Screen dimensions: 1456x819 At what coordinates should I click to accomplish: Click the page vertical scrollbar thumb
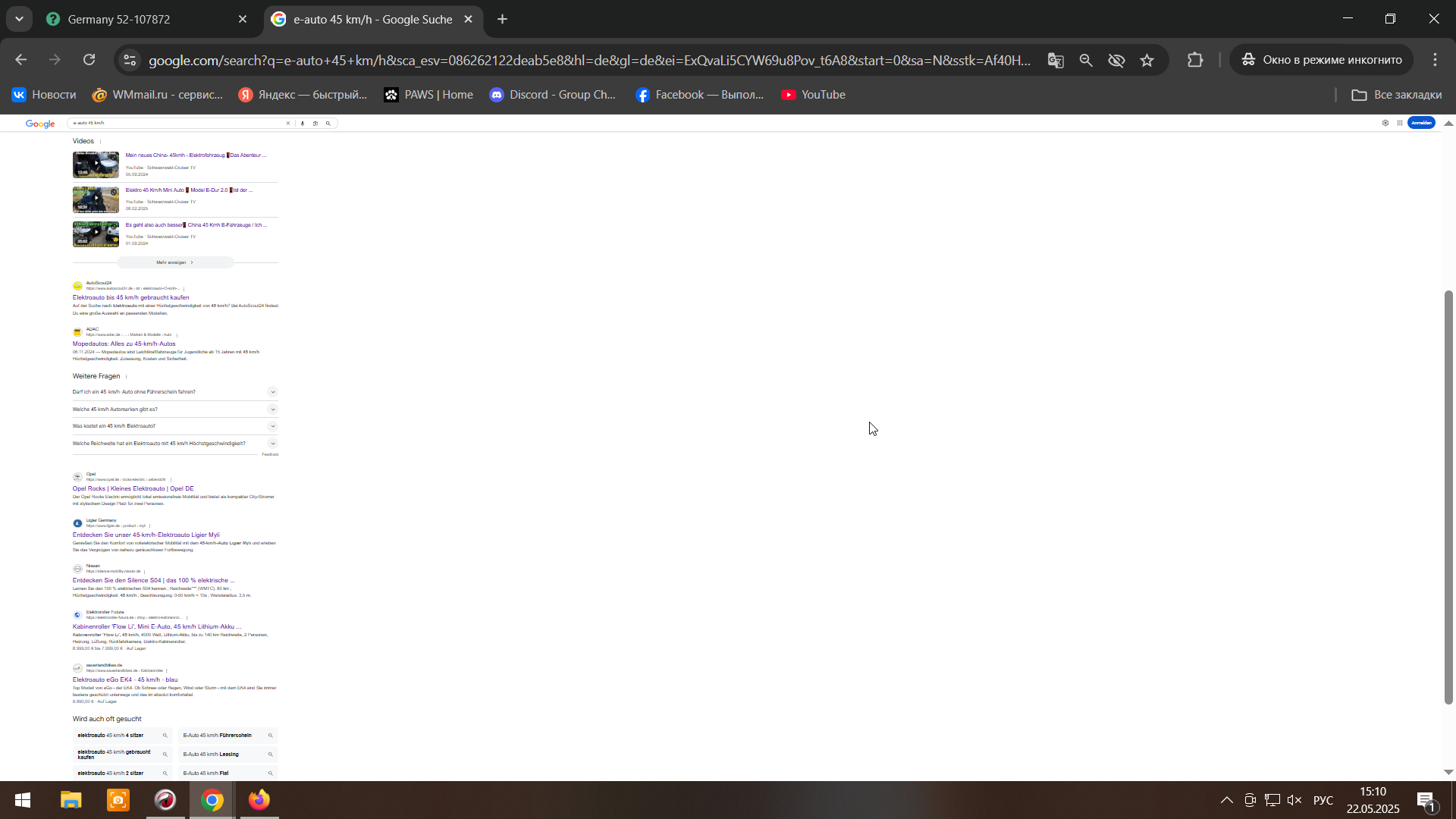tap(1448, 497)
